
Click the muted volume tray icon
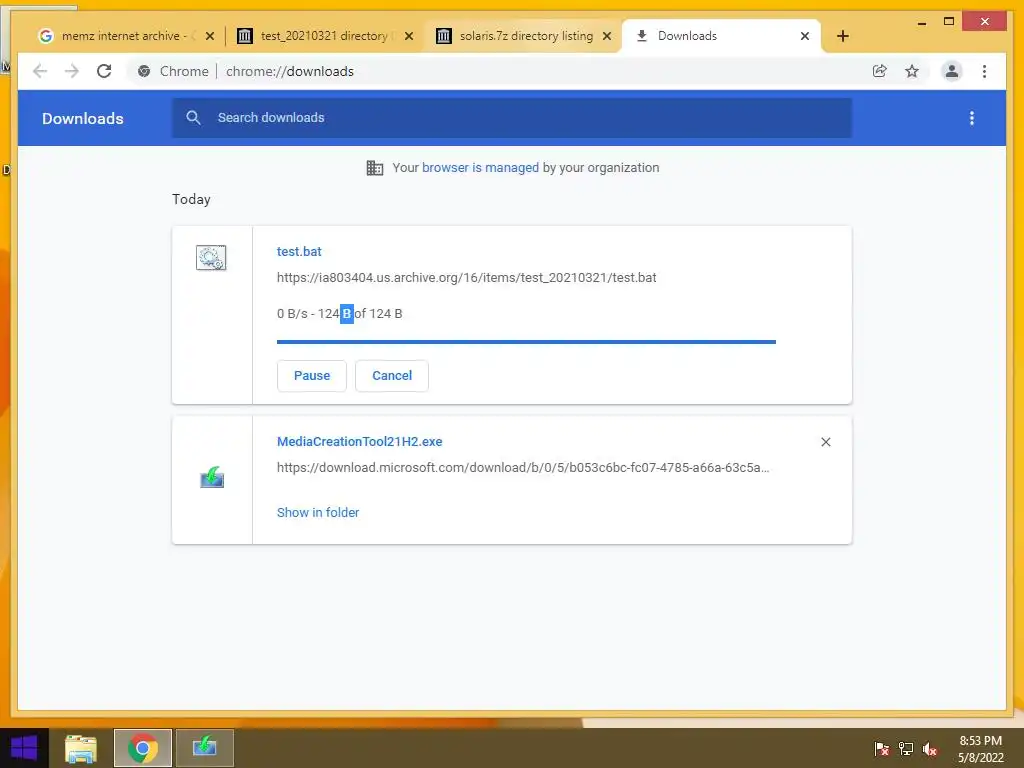click(930, 748)
